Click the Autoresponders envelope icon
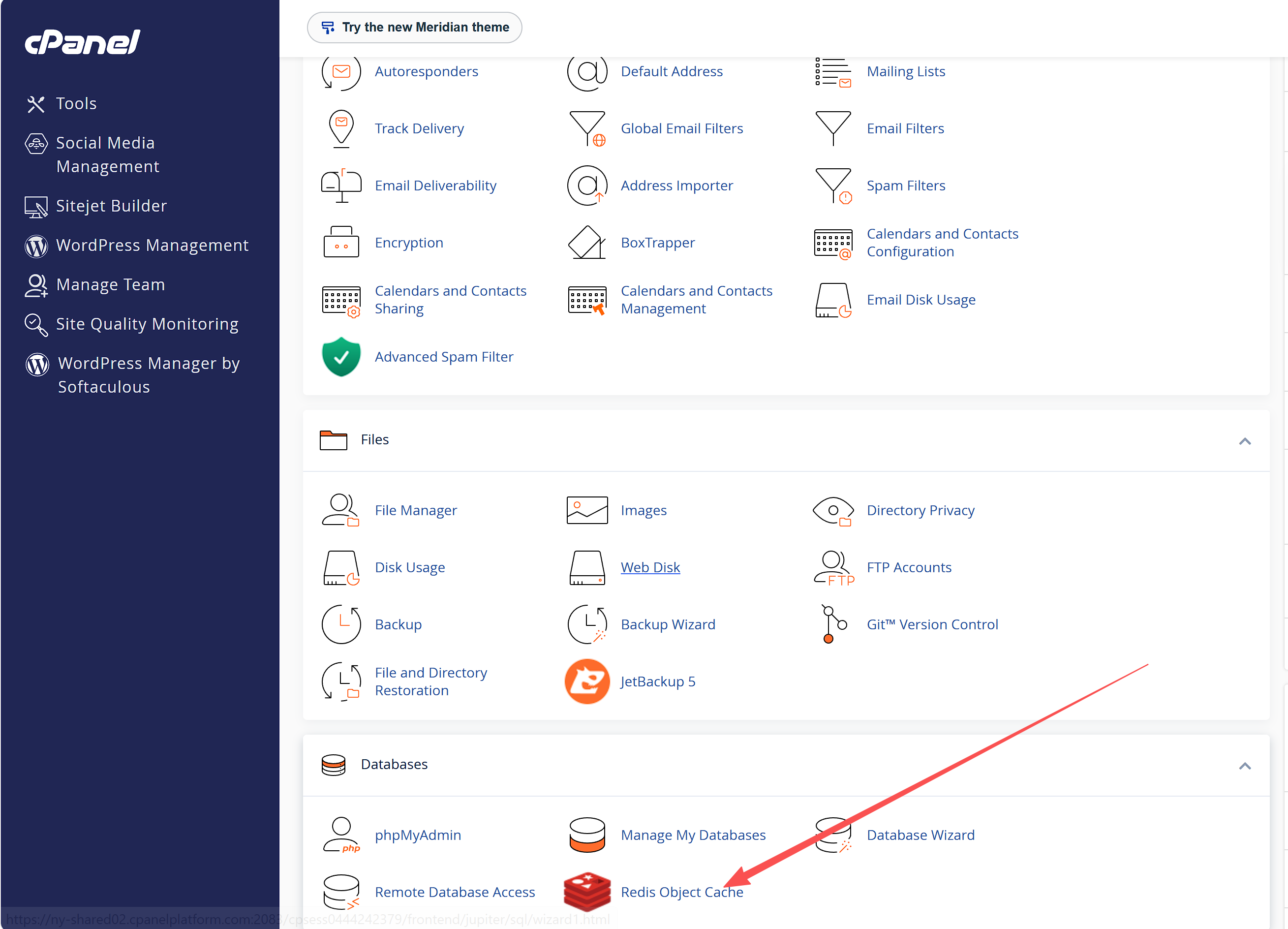This screenshot has height=929, width=1288. pos(341,72)
